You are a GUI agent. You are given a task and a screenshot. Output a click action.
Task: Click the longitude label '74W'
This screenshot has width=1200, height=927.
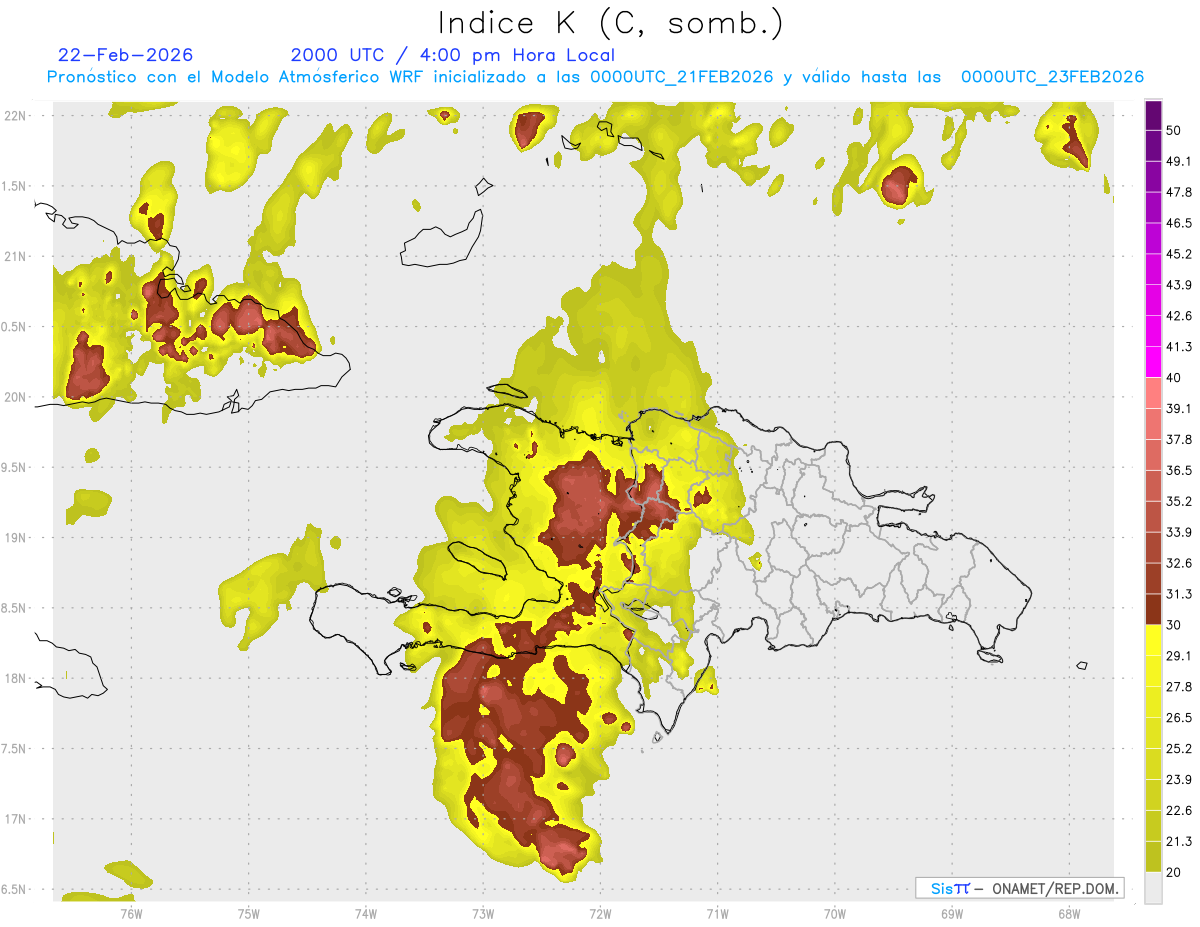click(x=366, y=913)
